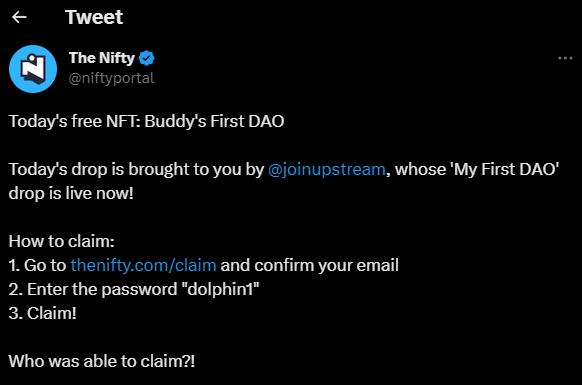The width and height of the screenshot is (582, 385).
Task: Click the "whose 'My First DAO'" phrase
Action: click(477, 170)
